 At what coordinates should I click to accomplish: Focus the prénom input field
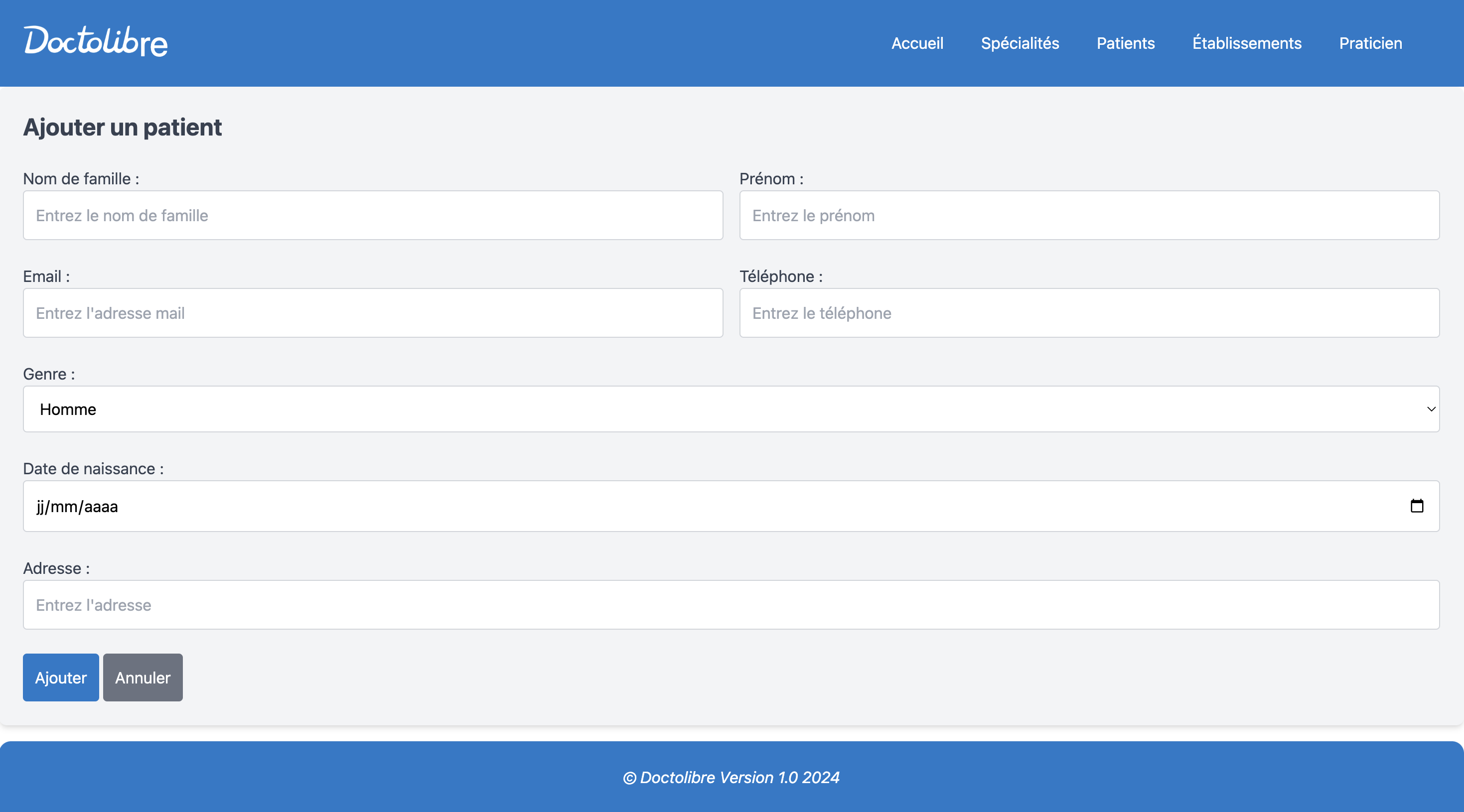pos(1089,215)
